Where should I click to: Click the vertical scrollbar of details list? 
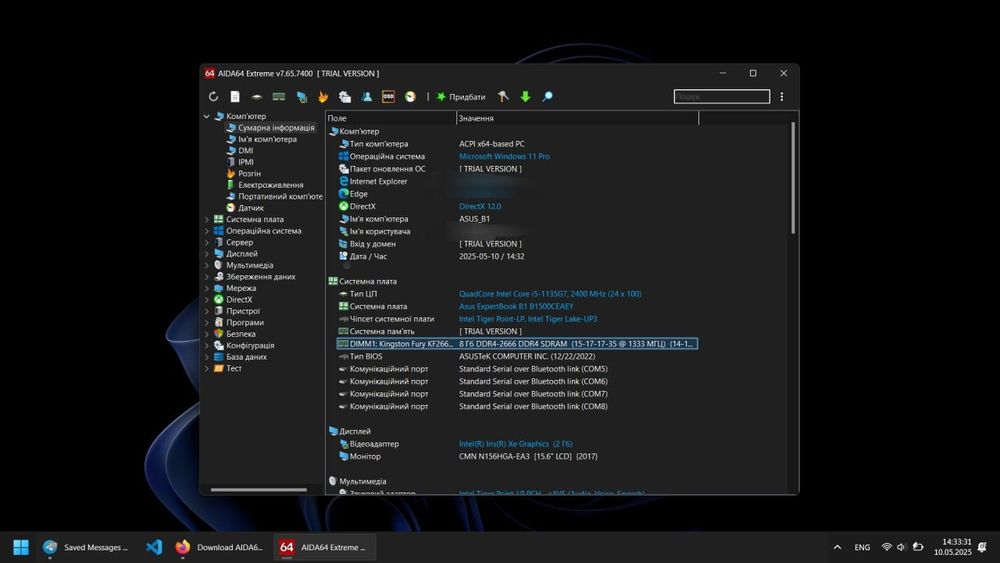tap(793, 178)
